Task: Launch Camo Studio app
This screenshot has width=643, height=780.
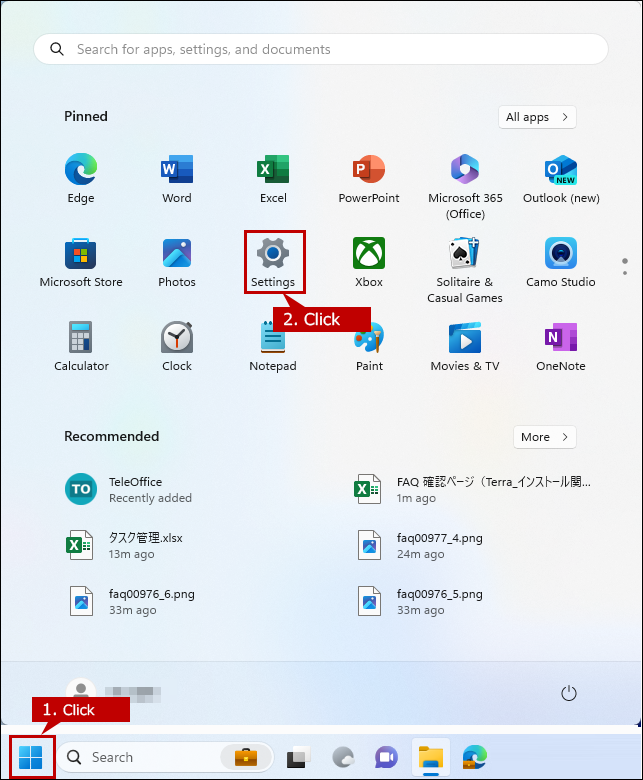Action: click(x=561, y=263)
